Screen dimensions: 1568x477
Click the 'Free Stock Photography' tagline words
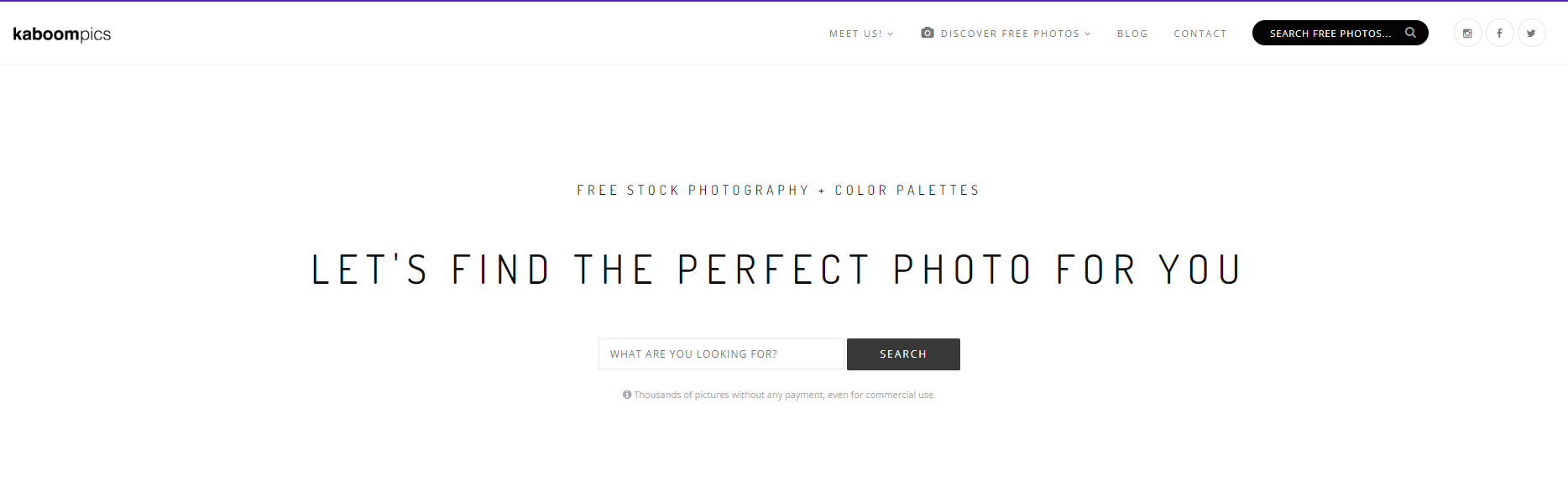pos(693,191)
